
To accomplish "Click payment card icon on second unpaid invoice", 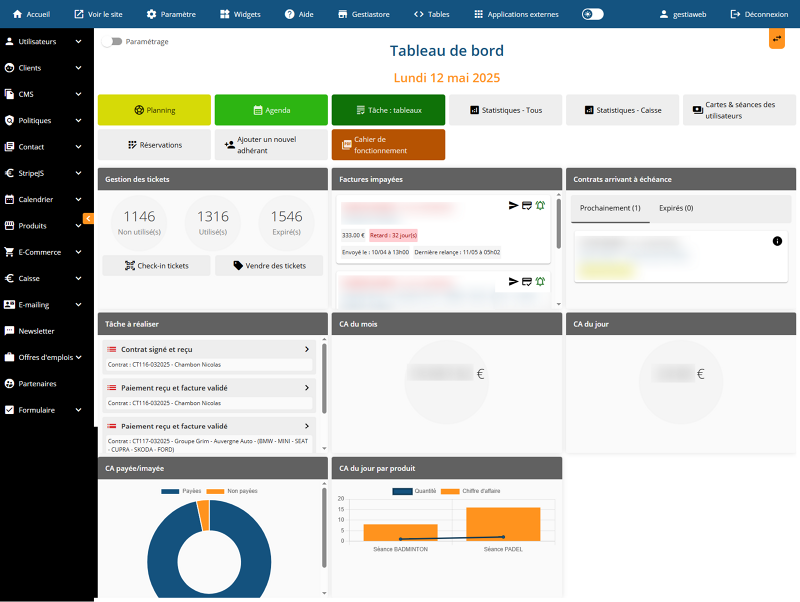I will [527, 282].
